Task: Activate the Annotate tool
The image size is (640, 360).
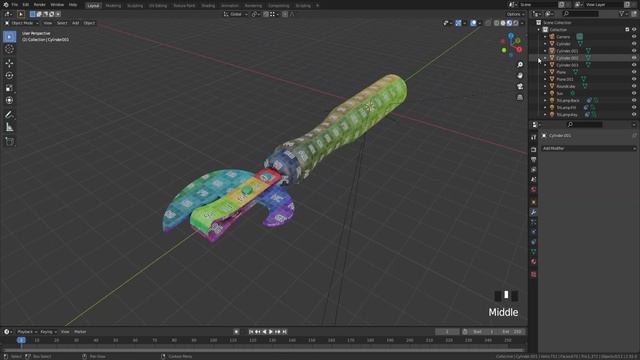Action: pyautogui.click(x=9, y=115)
